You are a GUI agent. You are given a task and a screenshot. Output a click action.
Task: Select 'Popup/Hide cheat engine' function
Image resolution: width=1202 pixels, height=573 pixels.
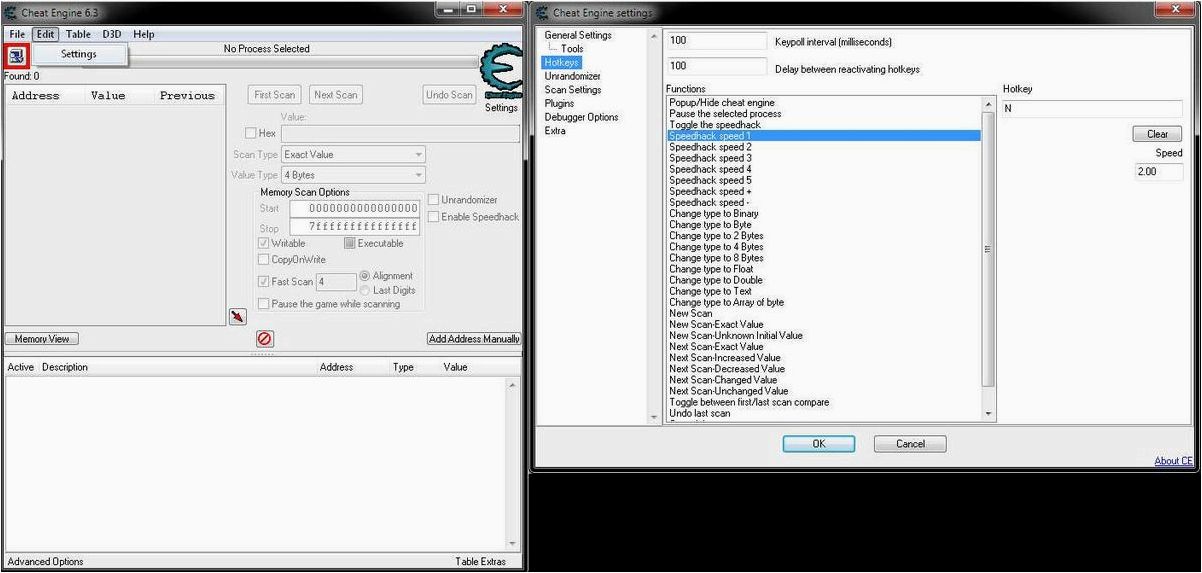tap(824, 103)
